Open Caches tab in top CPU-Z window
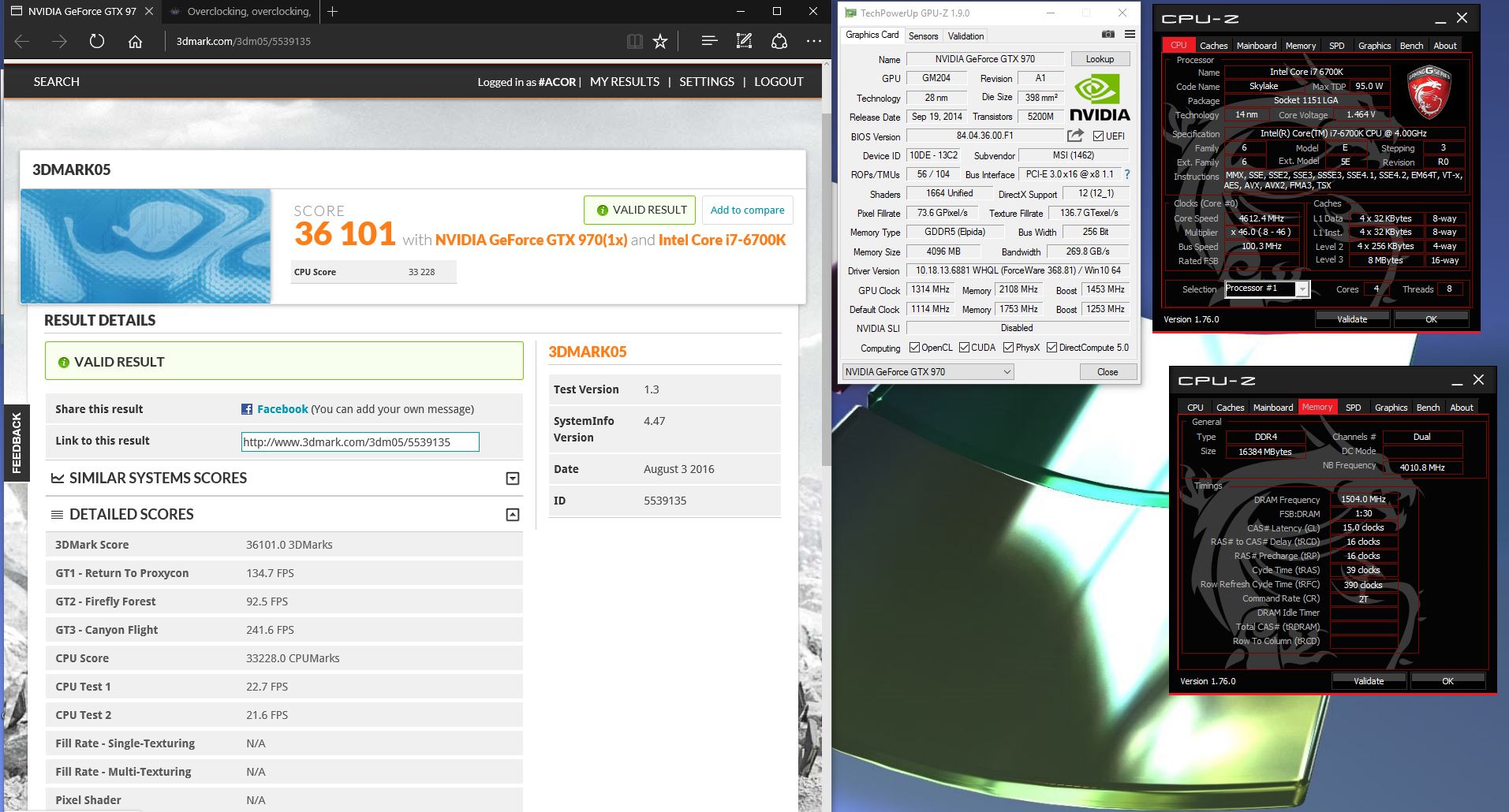This screenshot has width=1509, height=812. [x=1213, y=46]
